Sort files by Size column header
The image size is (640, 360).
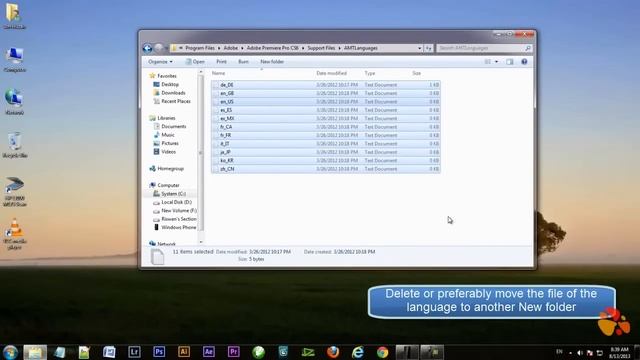click(x=416, y=73)
